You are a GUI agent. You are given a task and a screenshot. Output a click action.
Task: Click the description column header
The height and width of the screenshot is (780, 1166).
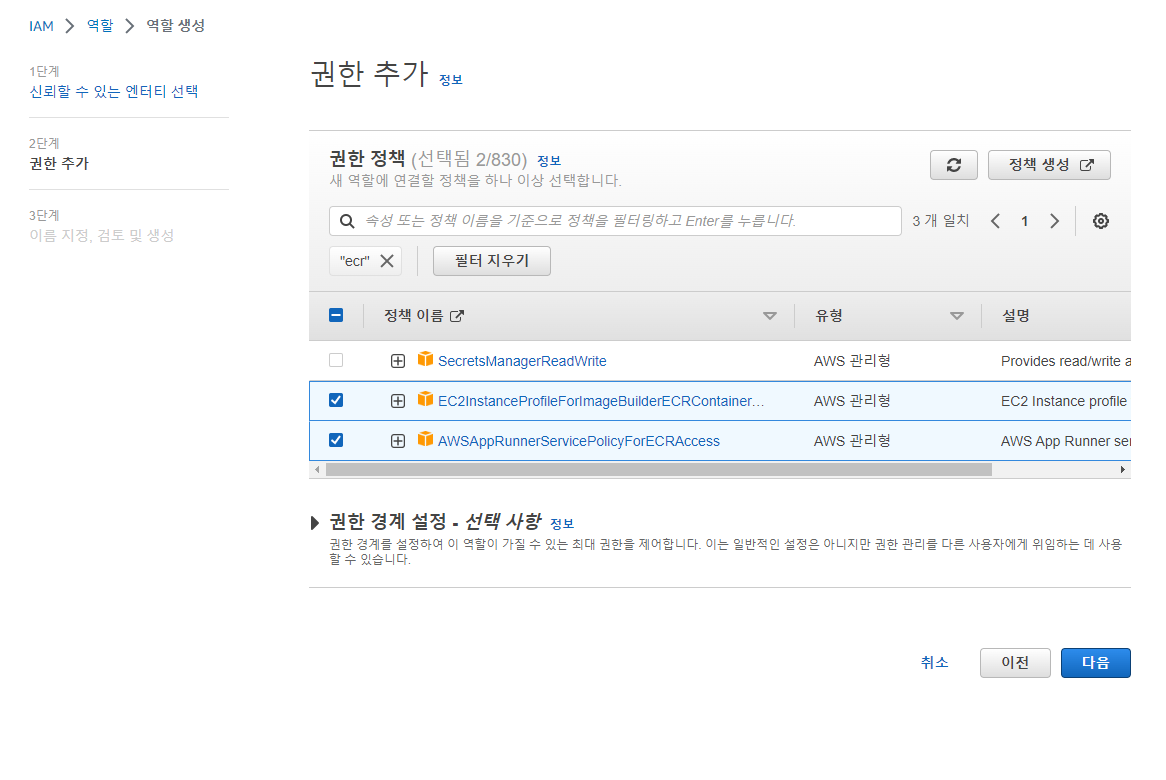[1015, 316]
